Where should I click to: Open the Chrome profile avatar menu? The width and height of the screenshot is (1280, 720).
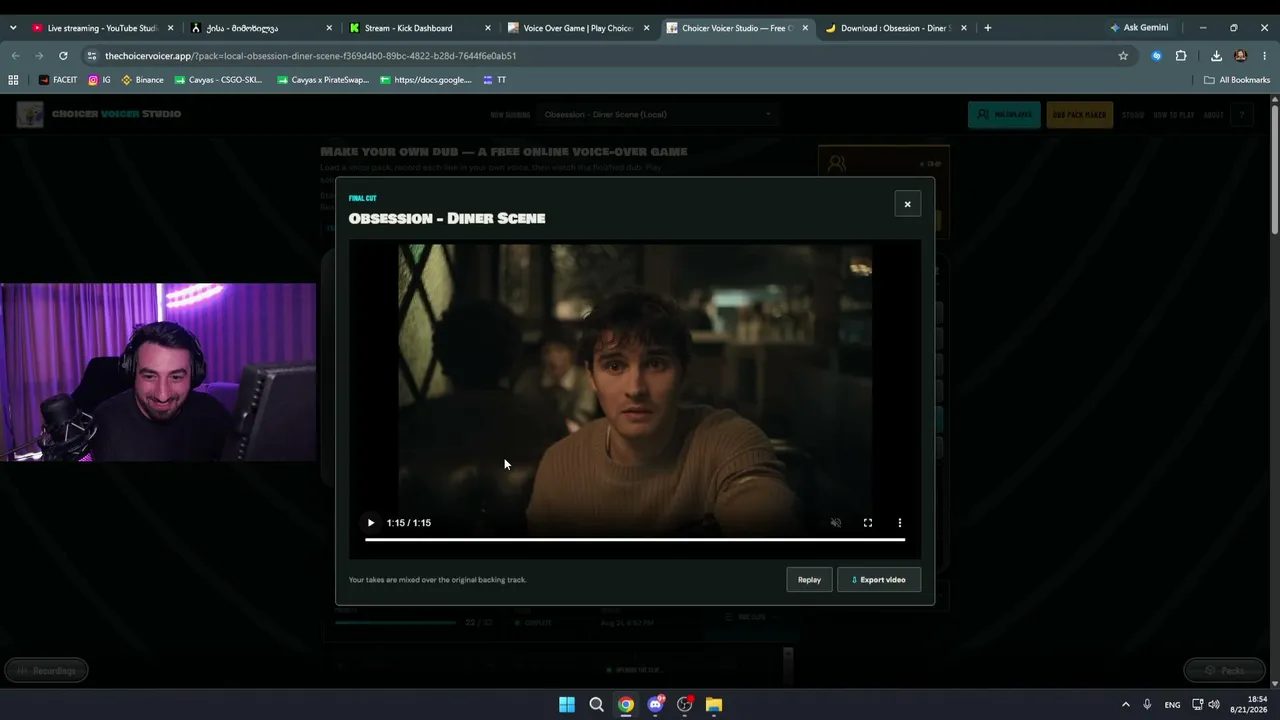[1241, 56]
